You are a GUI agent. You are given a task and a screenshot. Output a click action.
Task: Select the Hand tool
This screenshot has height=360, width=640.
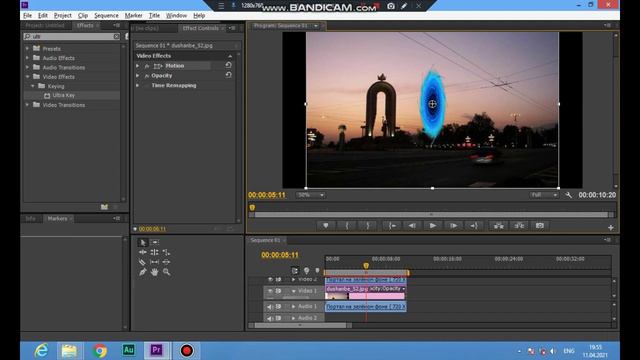coord(155,272)
